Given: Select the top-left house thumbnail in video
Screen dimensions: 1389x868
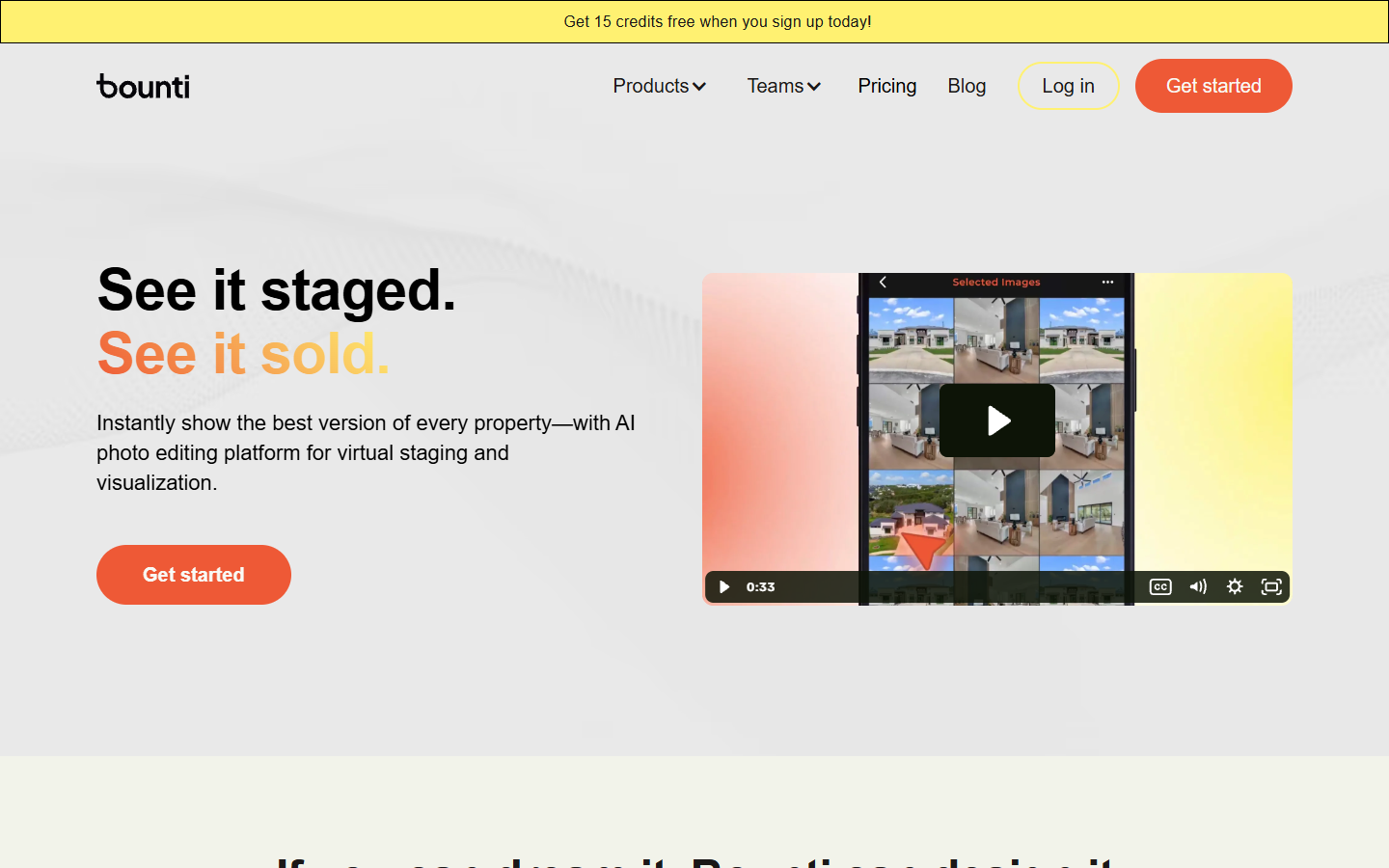Looking at the screenshot, I should coord(912,340).
